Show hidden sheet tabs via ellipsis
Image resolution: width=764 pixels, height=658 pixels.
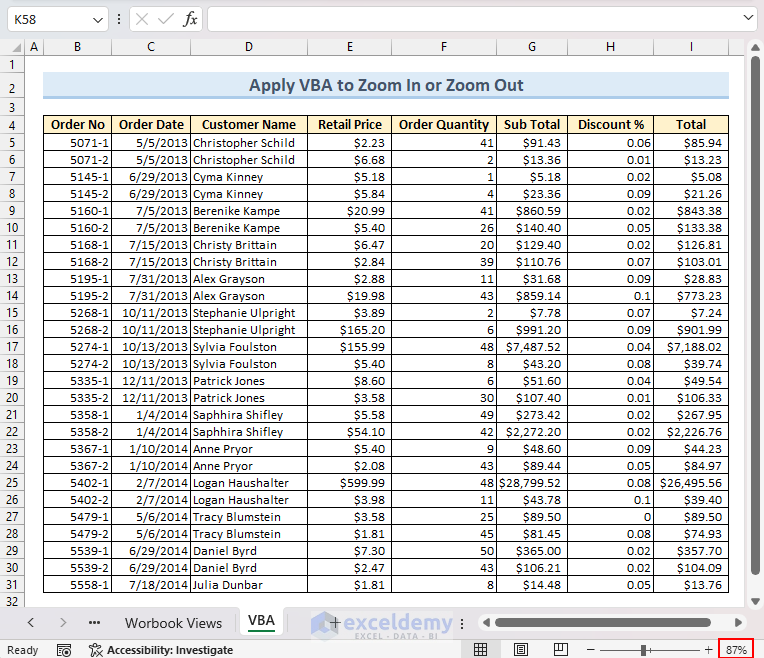point(94,622)
